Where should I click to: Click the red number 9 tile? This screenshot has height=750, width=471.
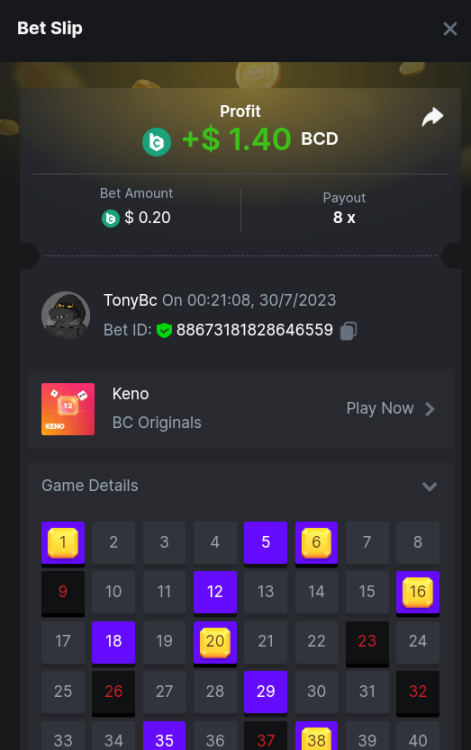click(x=63, y=593)
